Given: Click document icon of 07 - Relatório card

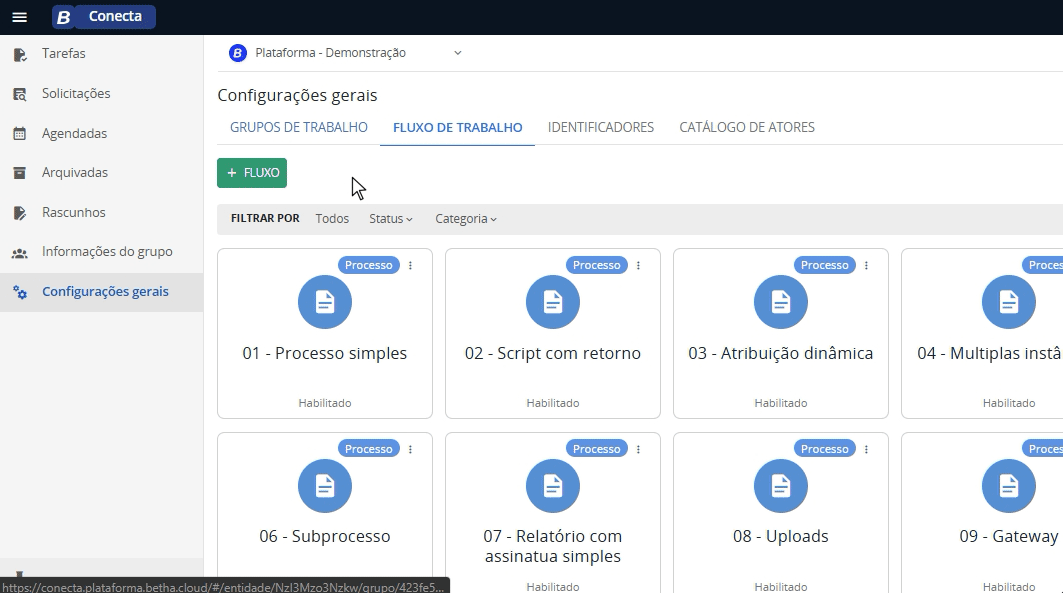Looking at the screenshot, I should pyautogui.click(x=553, y=486).
